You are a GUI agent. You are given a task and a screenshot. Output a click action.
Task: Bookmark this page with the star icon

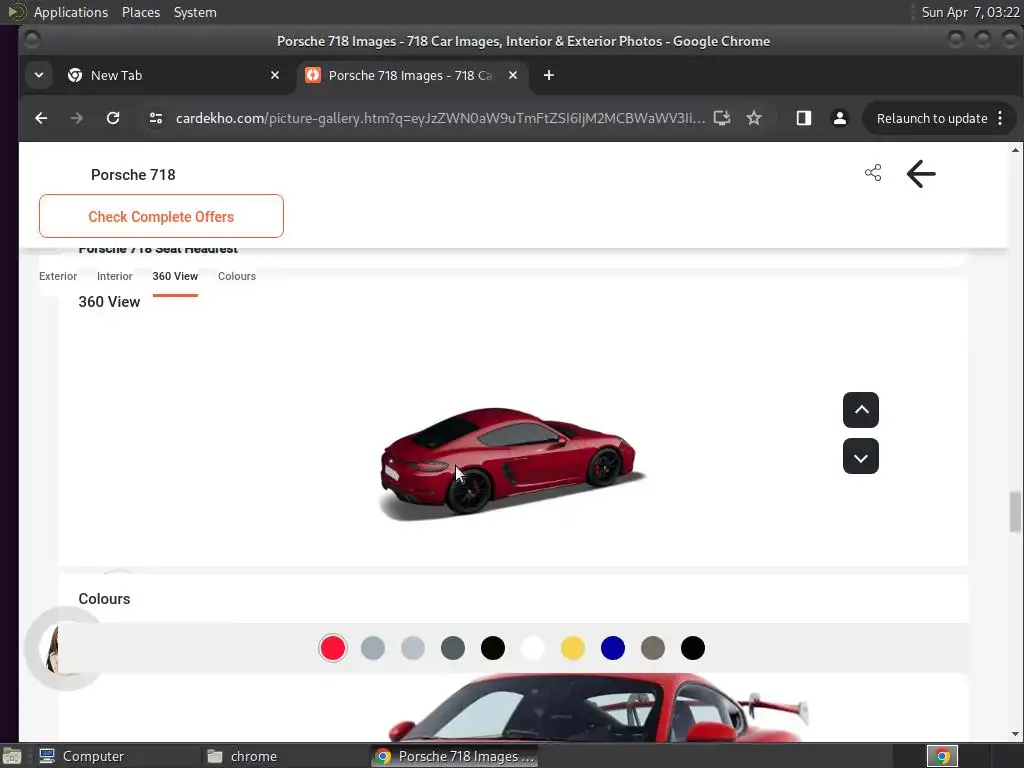point(754,118)
